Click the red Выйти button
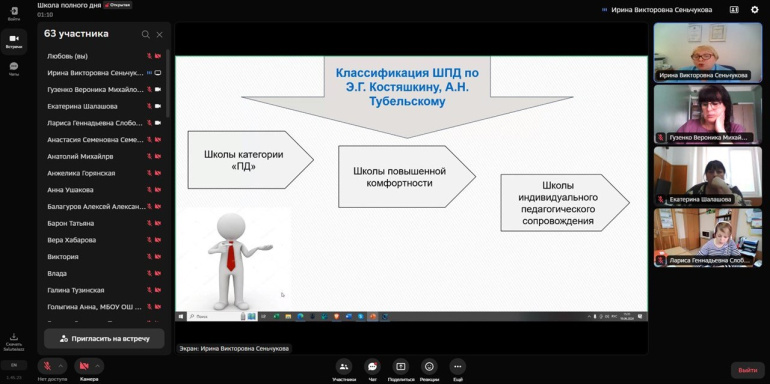770x384 pixels. (x=747, y=370)
